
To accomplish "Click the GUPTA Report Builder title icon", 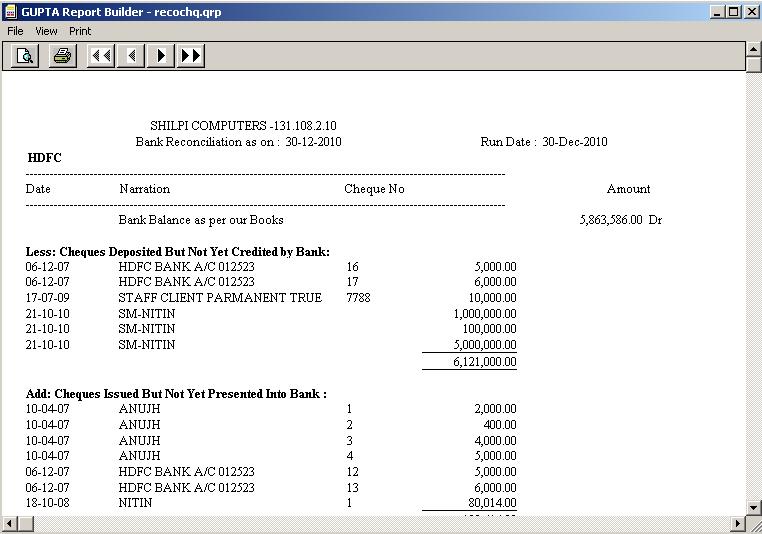I will tap(11, 11).
